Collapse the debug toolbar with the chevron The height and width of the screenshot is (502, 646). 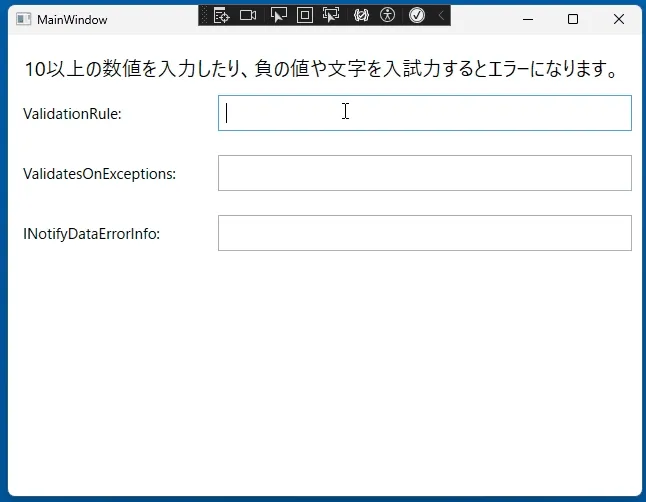(x=441, y=16)
